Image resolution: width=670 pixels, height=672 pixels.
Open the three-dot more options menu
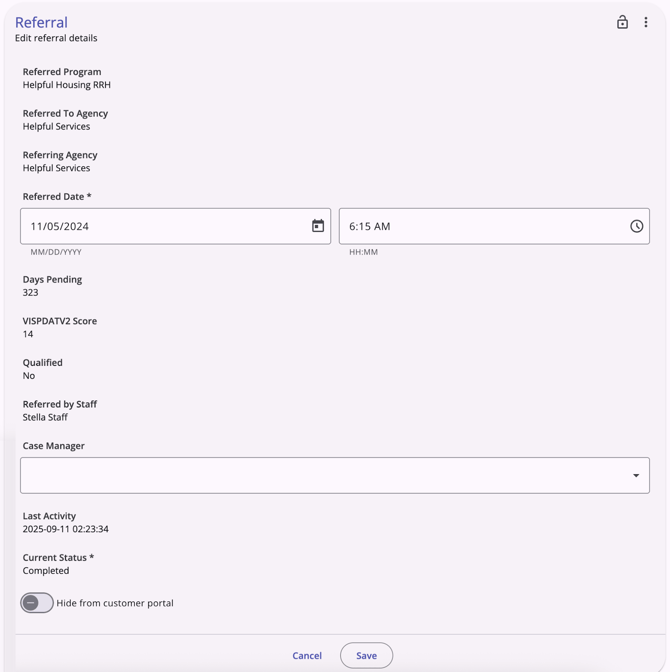(646, 22)
